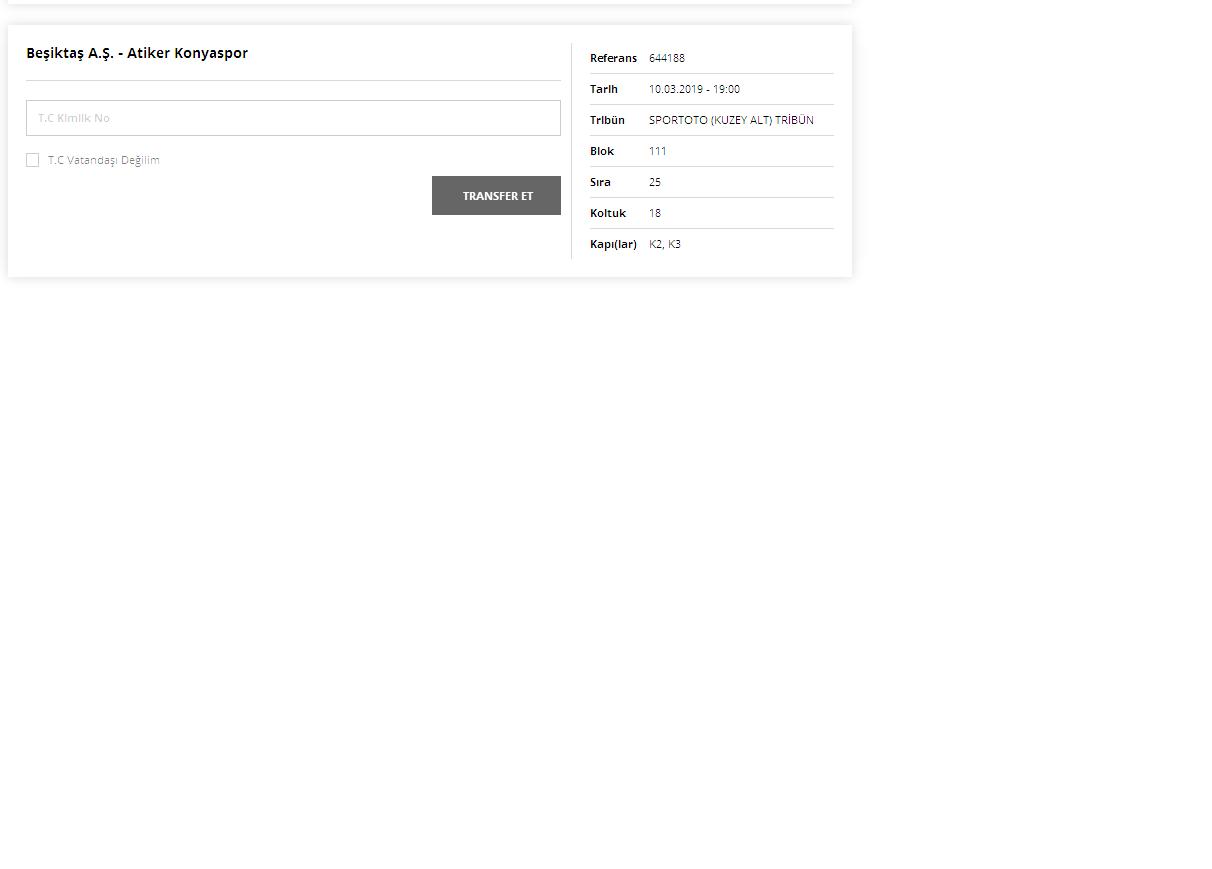The height and width of the screenshot is (869, 1212).
Task: Click the Blok label
Action: [x=602, y=151]
